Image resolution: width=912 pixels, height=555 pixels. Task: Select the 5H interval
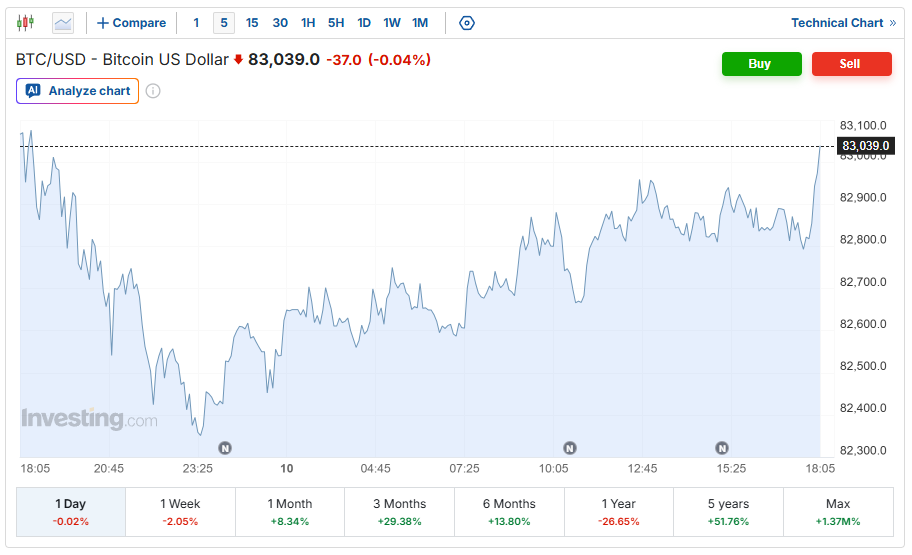[x=336, y=23]
